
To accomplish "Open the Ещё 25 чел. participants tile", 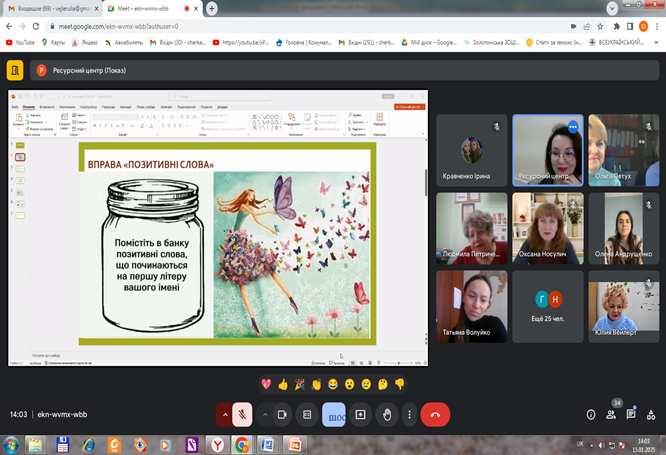I will click(x=547, y=306).
